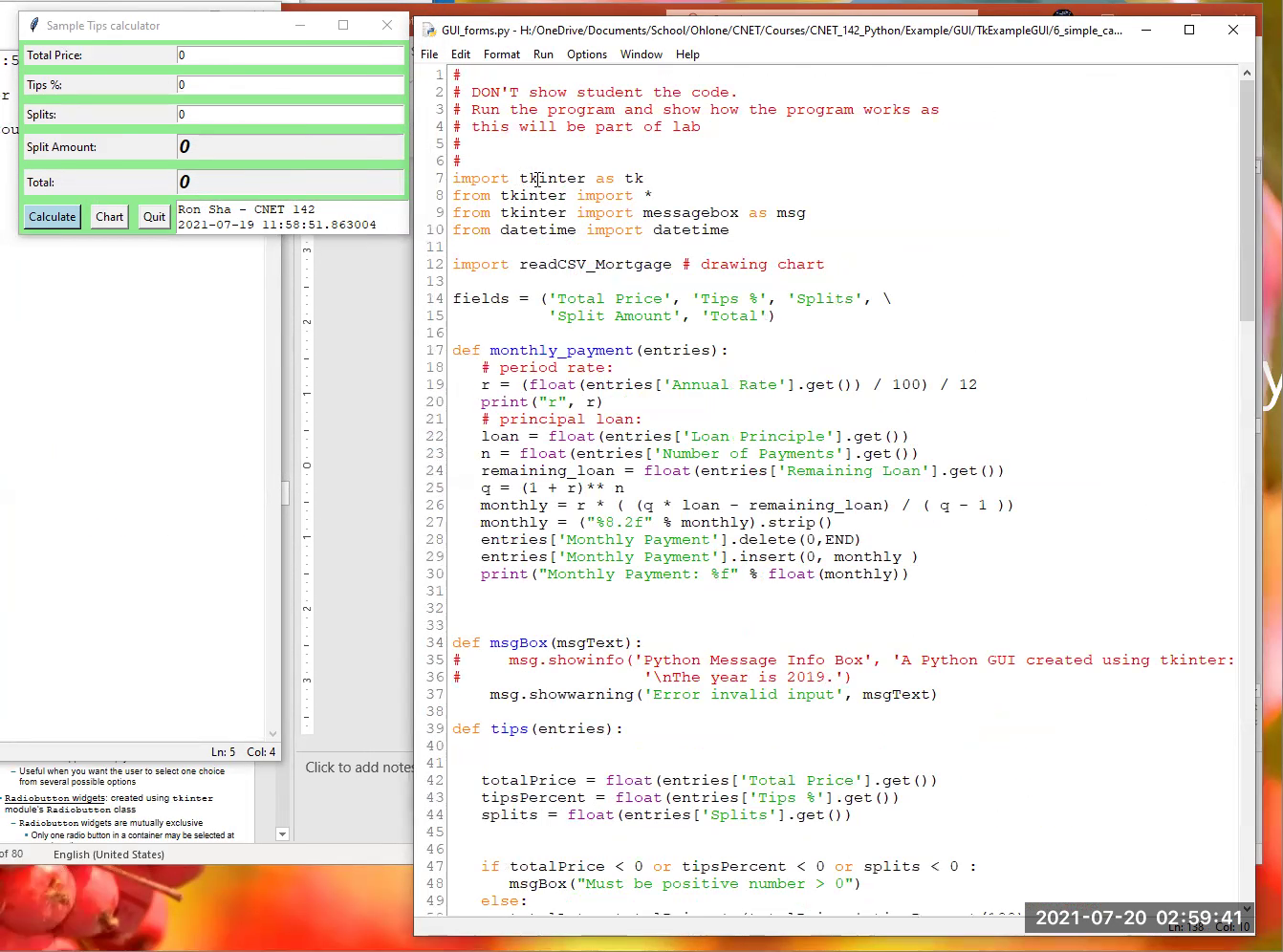This screenshot has height=952, width=1283.
Task: Click the IDLE Python file icon in title bar
Action: coord(429,31)
